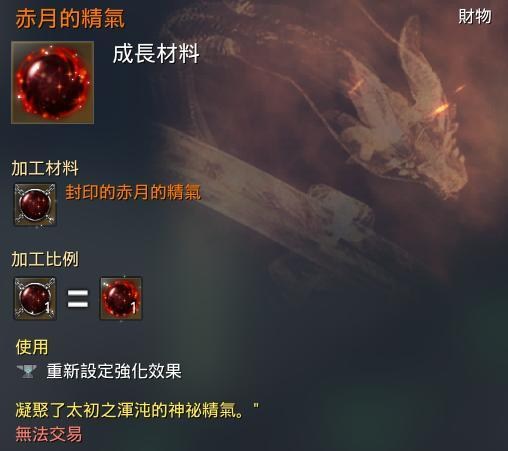The width and height of the screenshot is (508, 451).
Task: Click the 使用 section heading
Action: click(32, 347)
